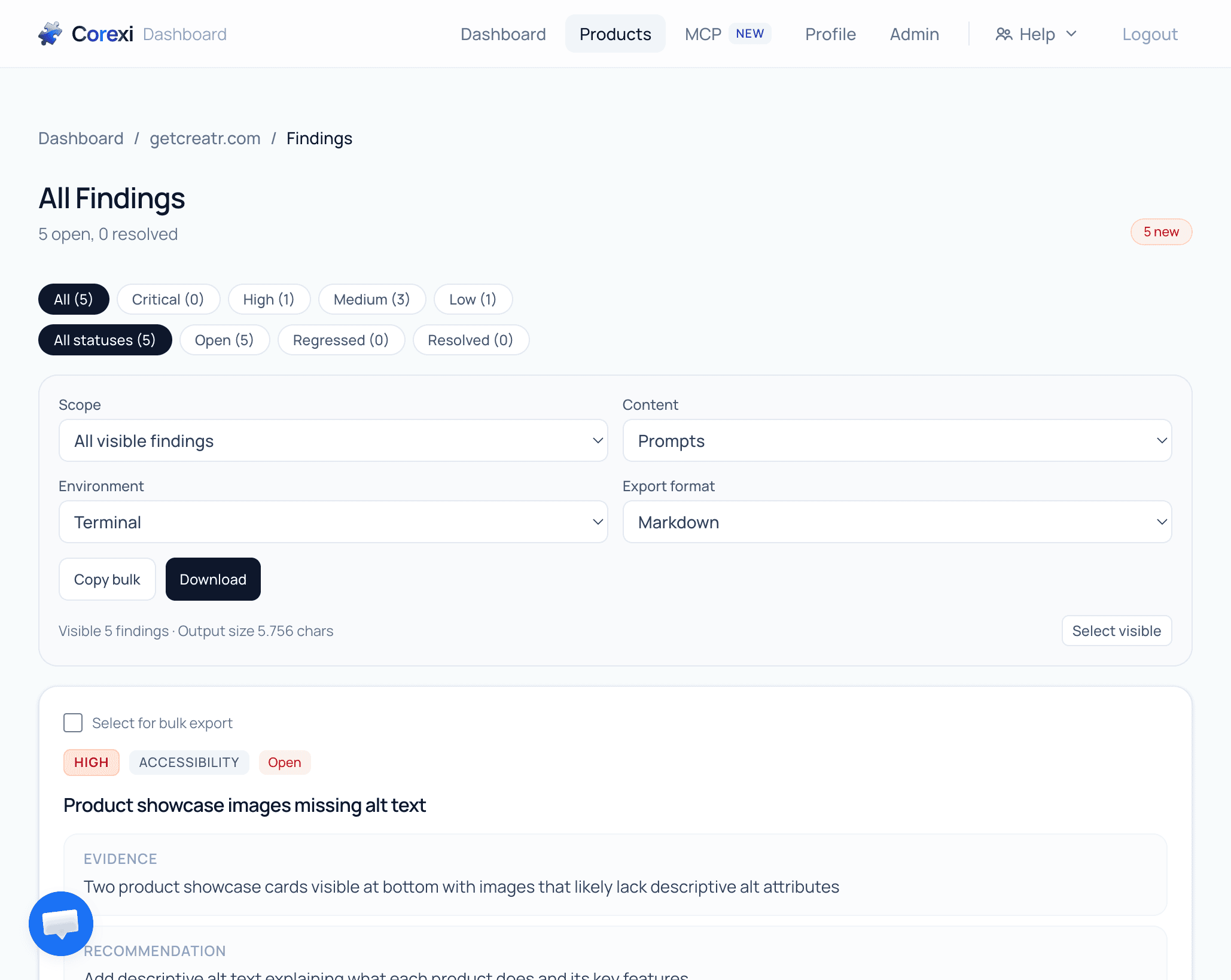Filter by Critical (0) severity
This screenshot has width=1231, height=980.
(x=168, y=299)
